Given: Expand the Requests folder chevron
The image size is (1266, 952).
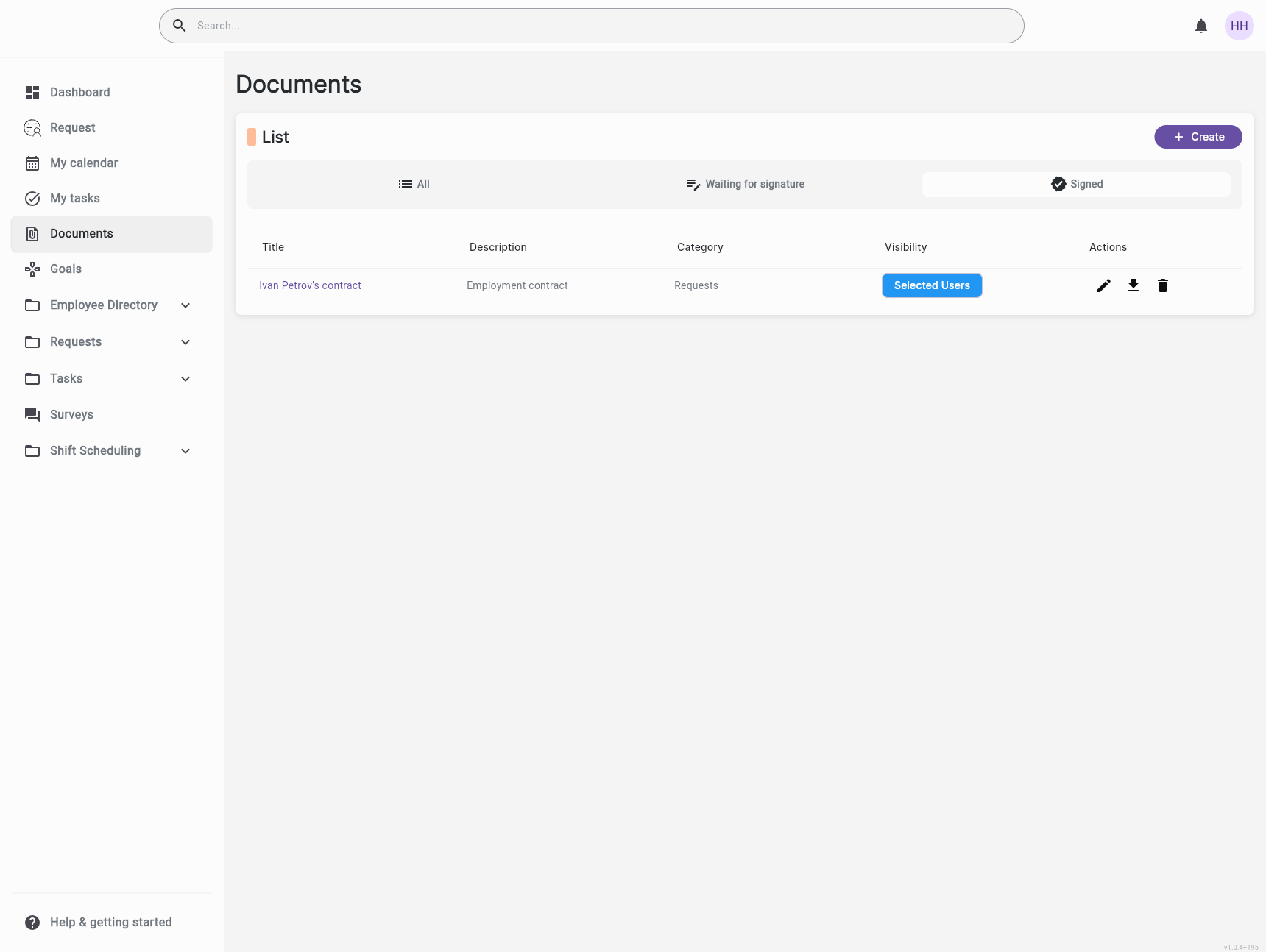Looking at the screenshot, I should click(x=185, y=342).
